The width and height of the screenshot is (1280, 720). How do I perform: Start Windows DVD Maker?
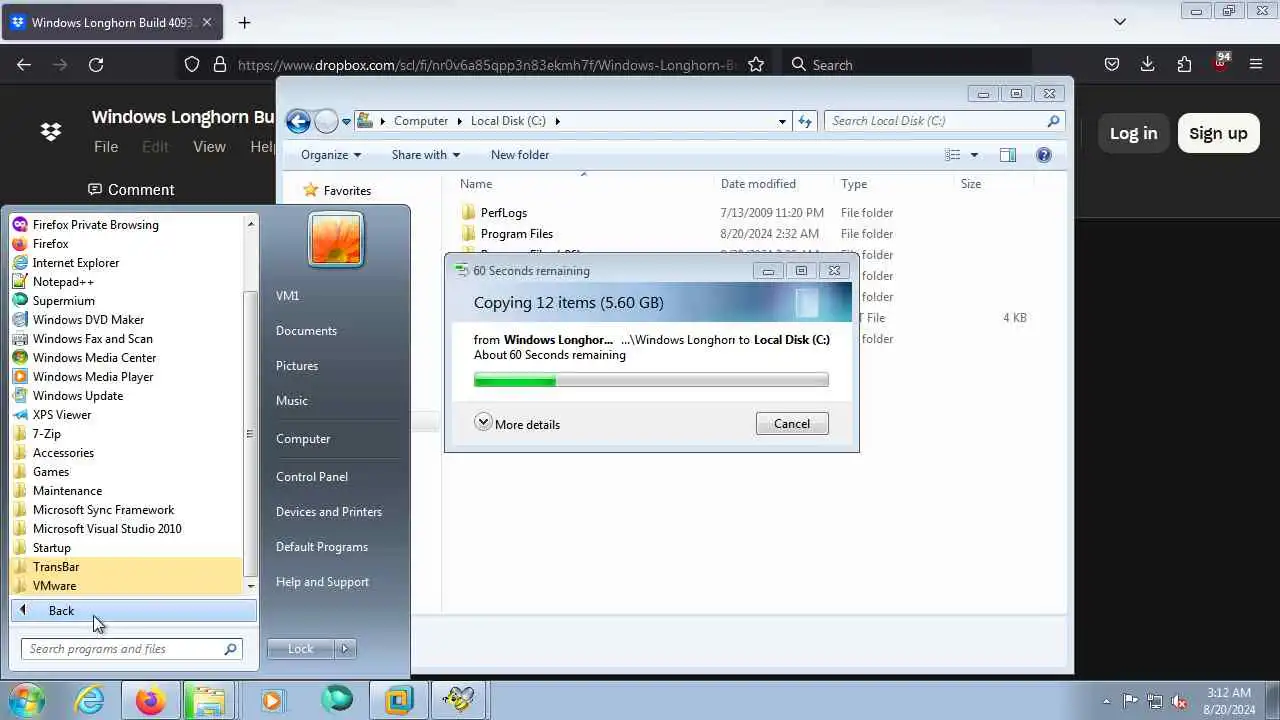click(x=88, y=320)
